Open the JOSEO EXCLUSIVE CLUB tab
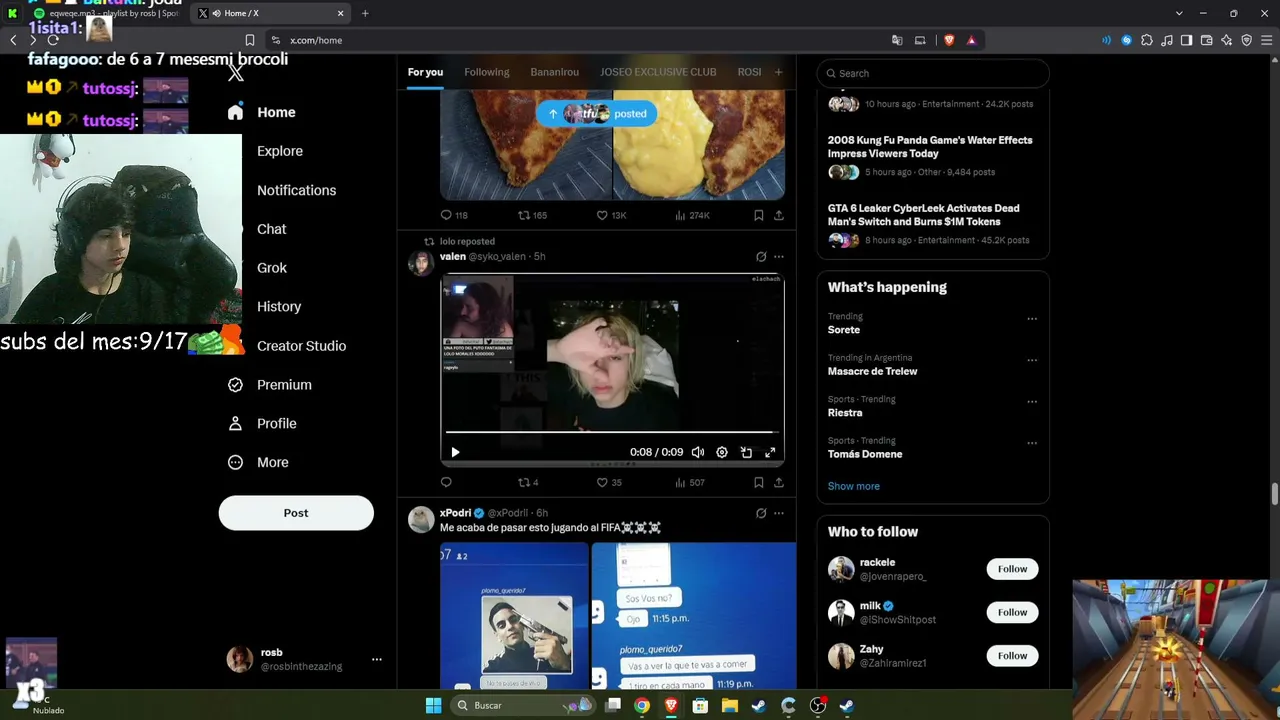This screenshot has height=720, width=1280. click(x=658, y=72)
